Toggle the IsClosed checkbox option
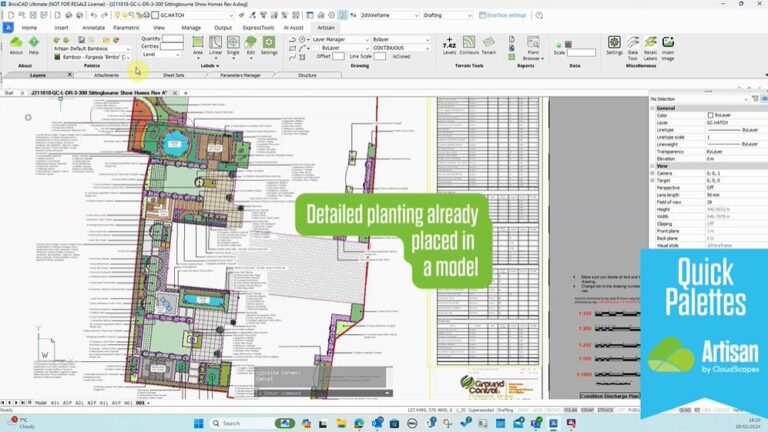Viewport: 768px width, 432px height. [x=400, y=56]
